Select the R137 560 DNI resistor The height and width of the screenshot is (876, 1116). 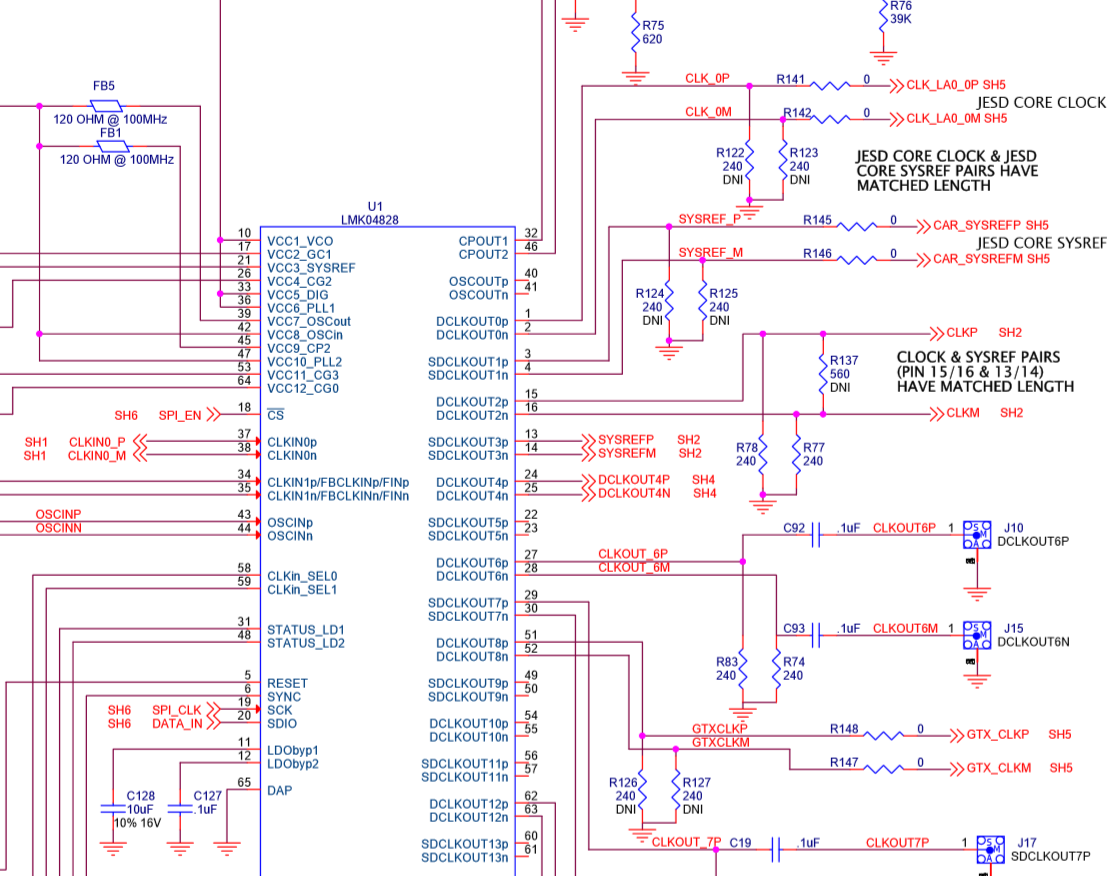point(823,374)
